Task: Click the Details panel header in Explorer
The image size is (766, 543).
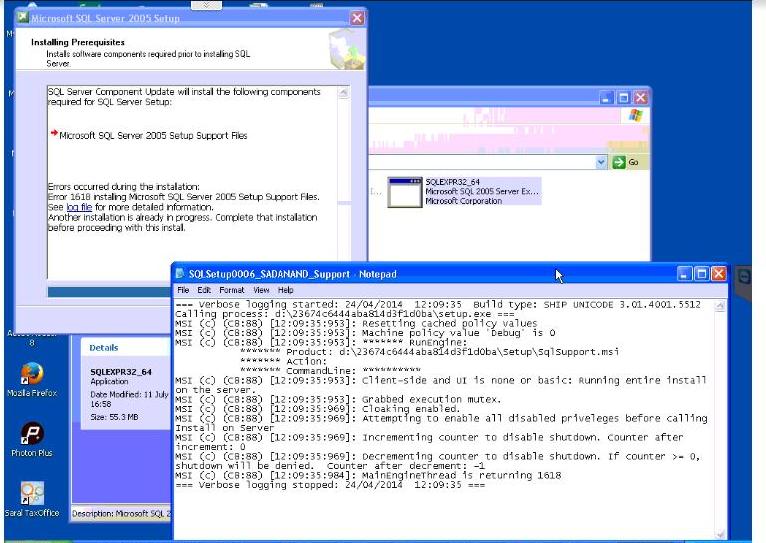Action: tap(105, 348)
